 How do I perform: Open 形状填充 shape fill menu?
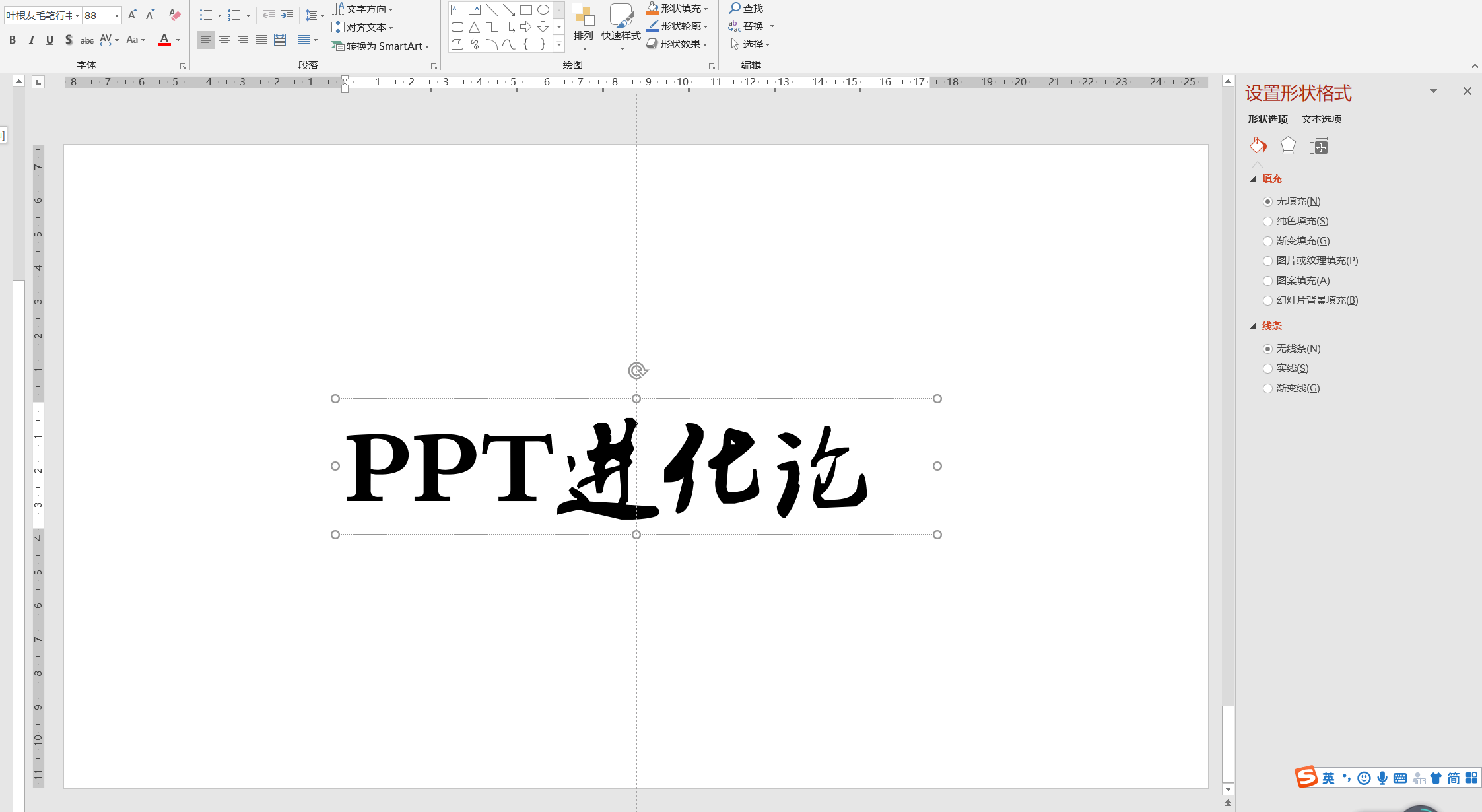tap(677, 8)
